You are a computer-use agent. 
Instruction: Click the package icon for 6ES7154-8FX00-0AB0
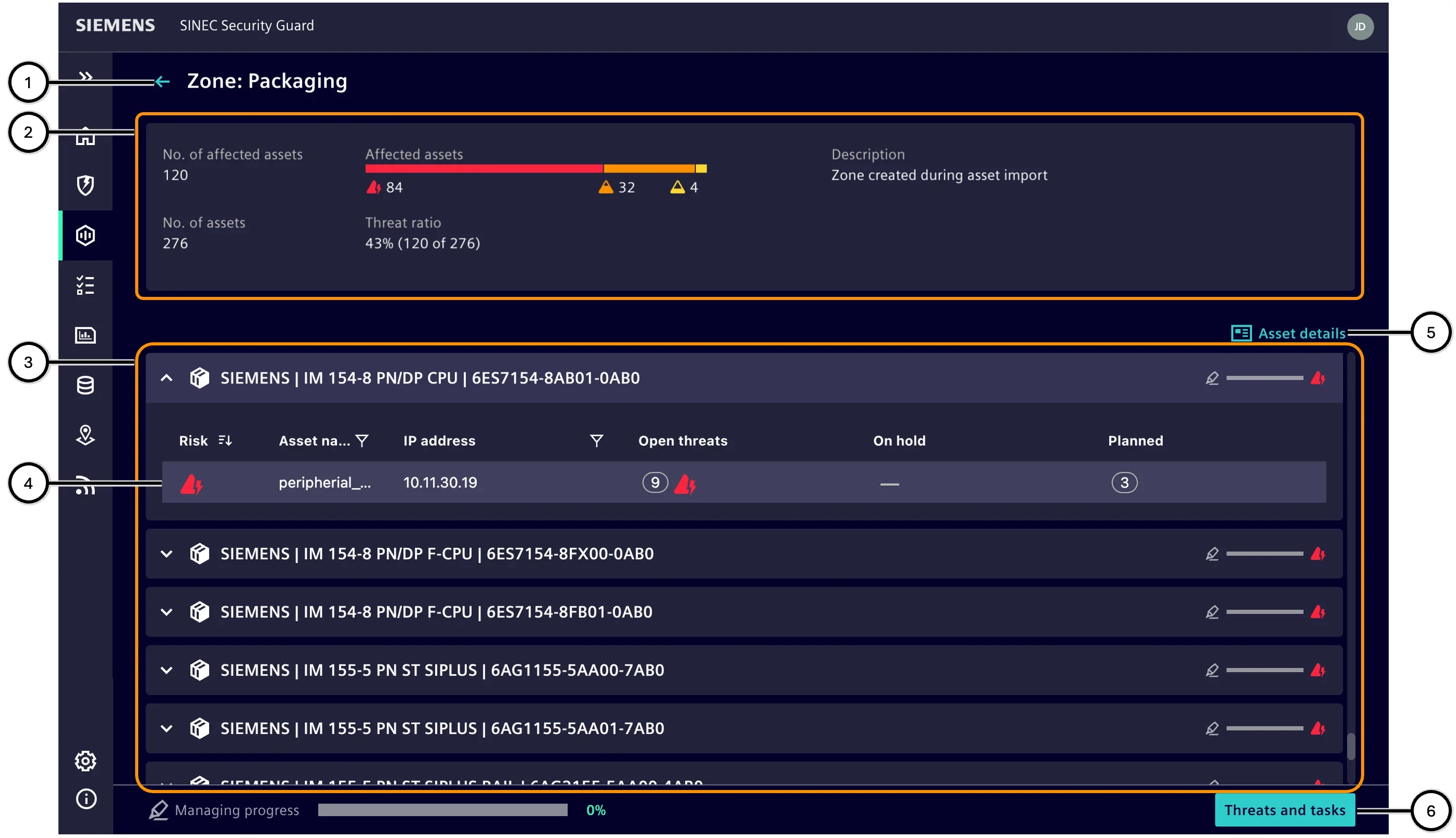tap(199, 554)
